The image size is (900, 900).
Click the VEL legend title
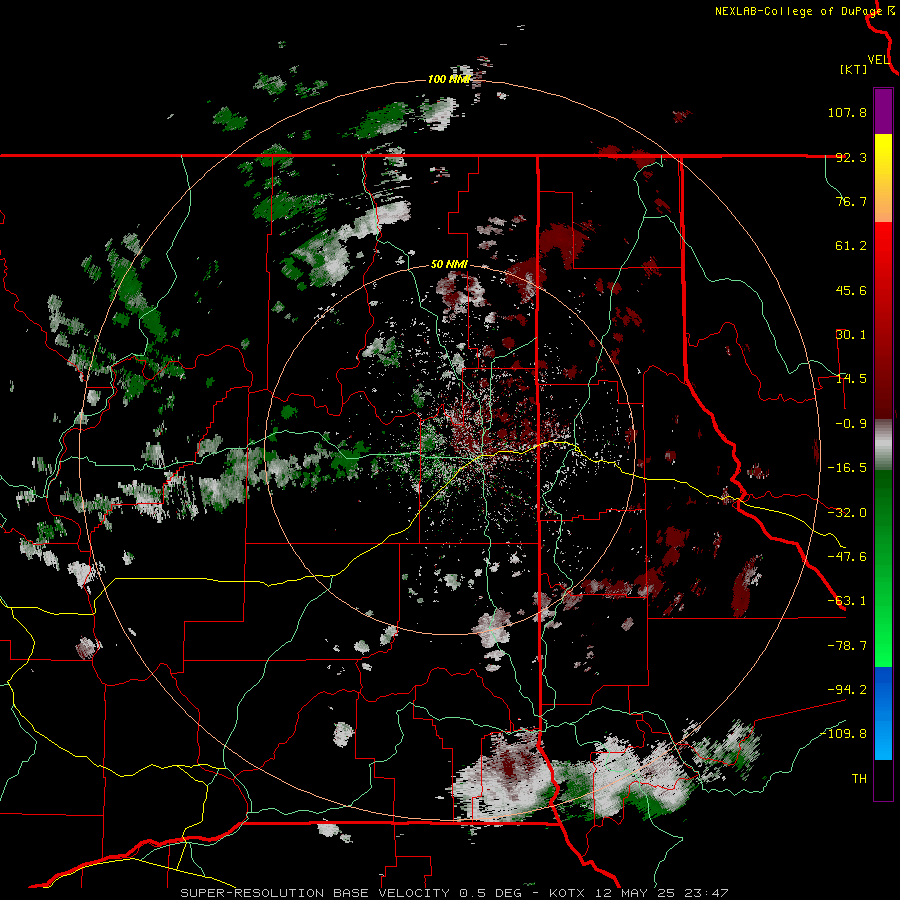[x=878, y=60]
